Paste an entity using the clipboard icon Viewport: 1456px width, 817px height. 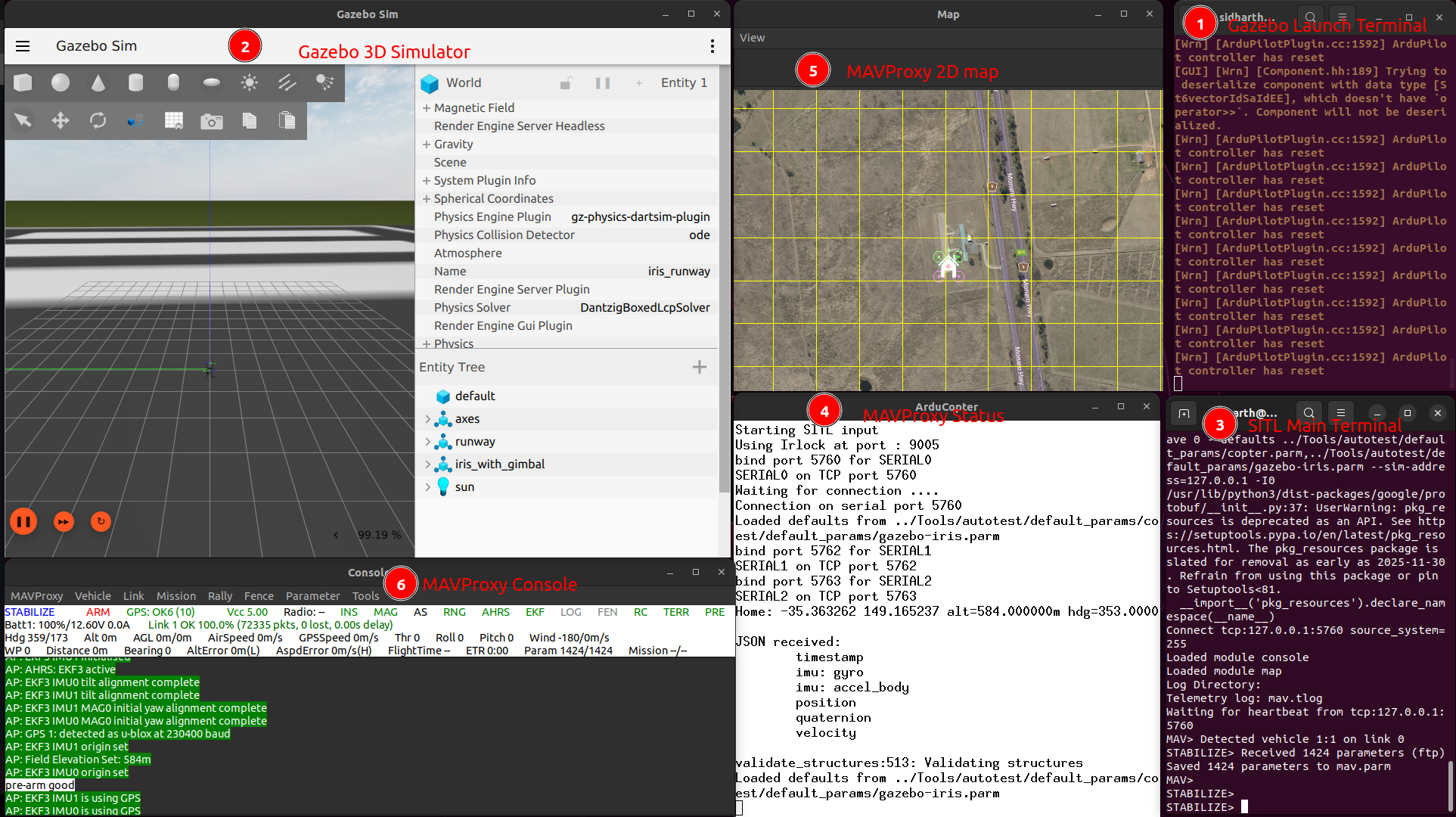(287, 121)
